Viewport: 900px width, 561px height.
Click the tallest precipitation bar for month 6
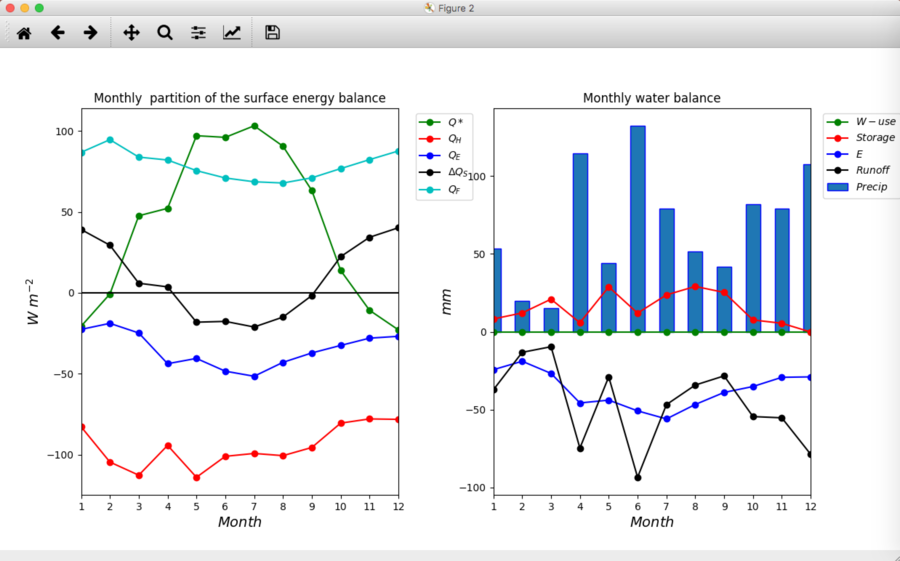pos(638,229)
